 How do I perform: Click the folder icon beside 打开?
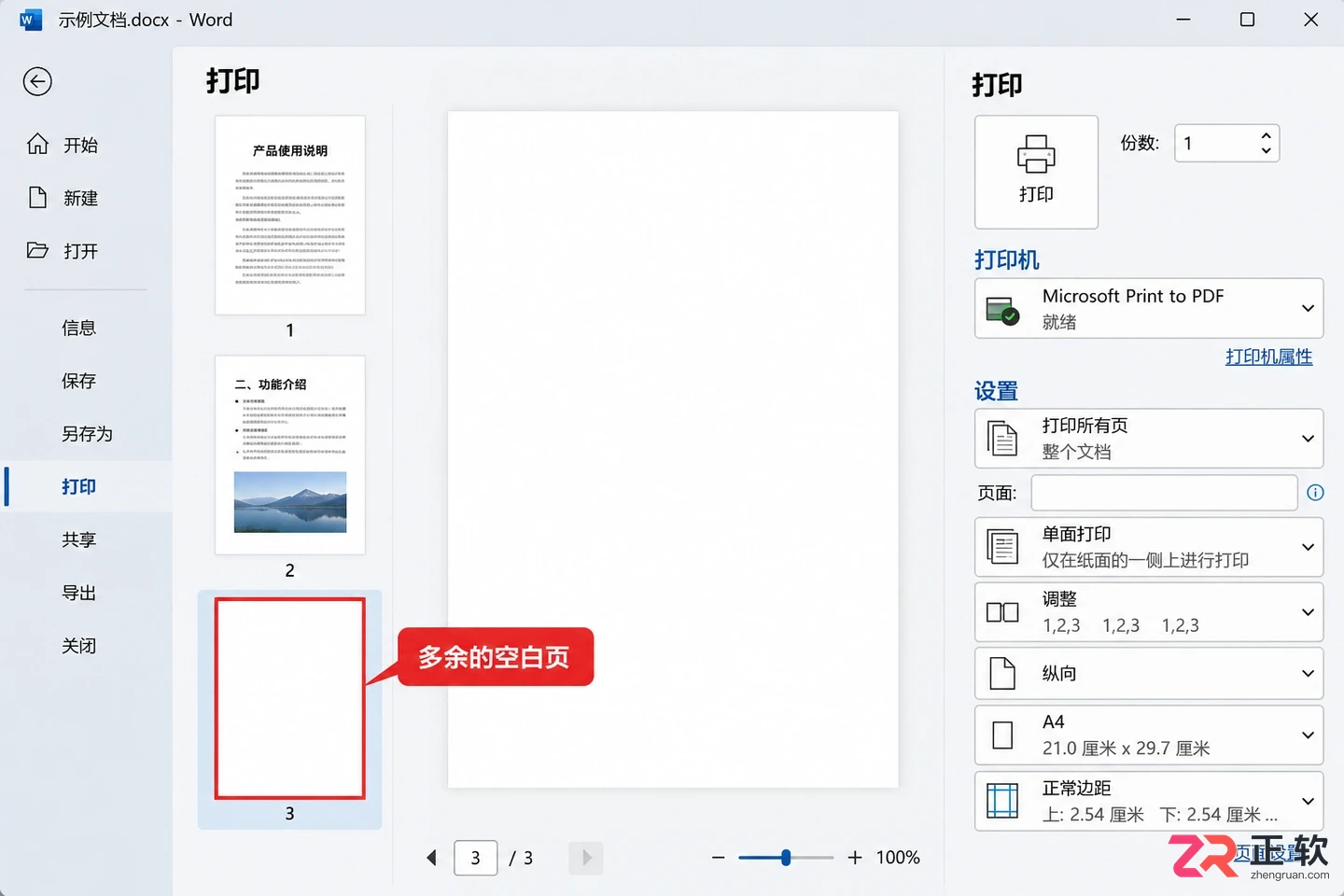tap(37, 250)
